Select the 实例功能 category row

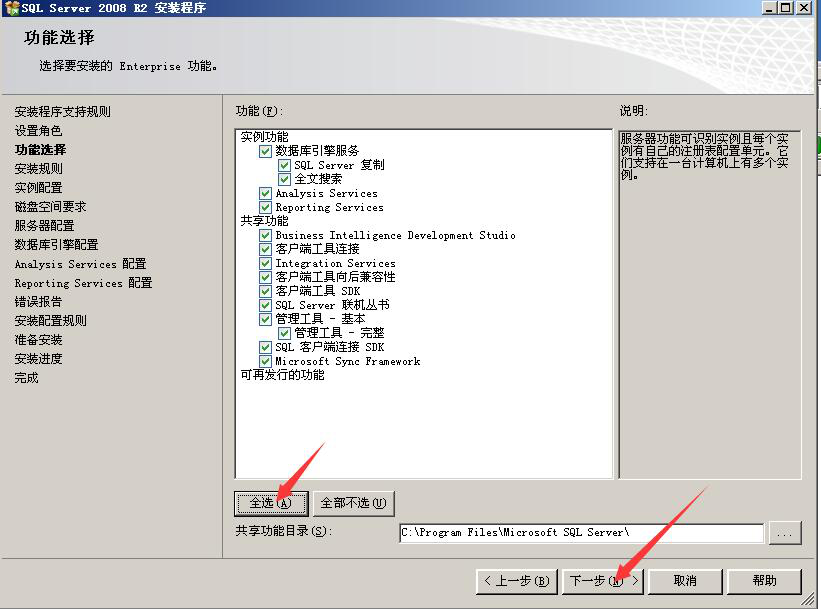point(264,137)
